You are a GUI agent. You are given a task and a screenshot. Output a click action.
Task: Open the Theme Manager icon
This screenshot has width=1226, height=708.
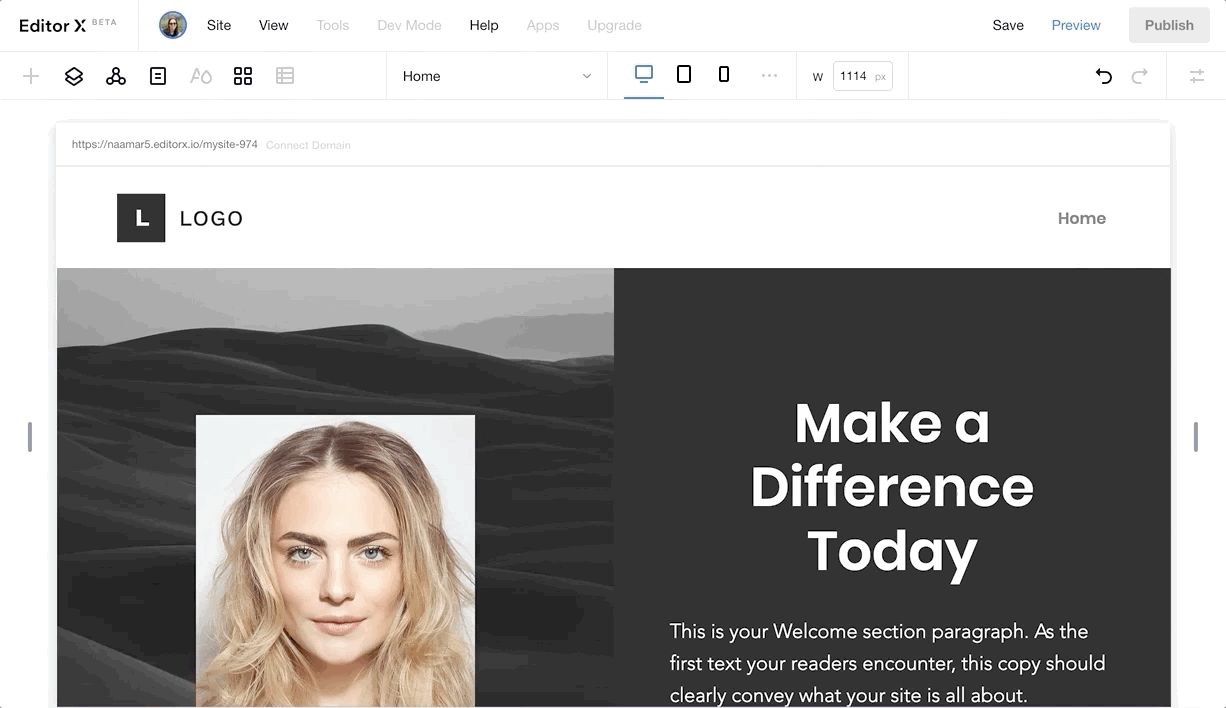[201, 76]
